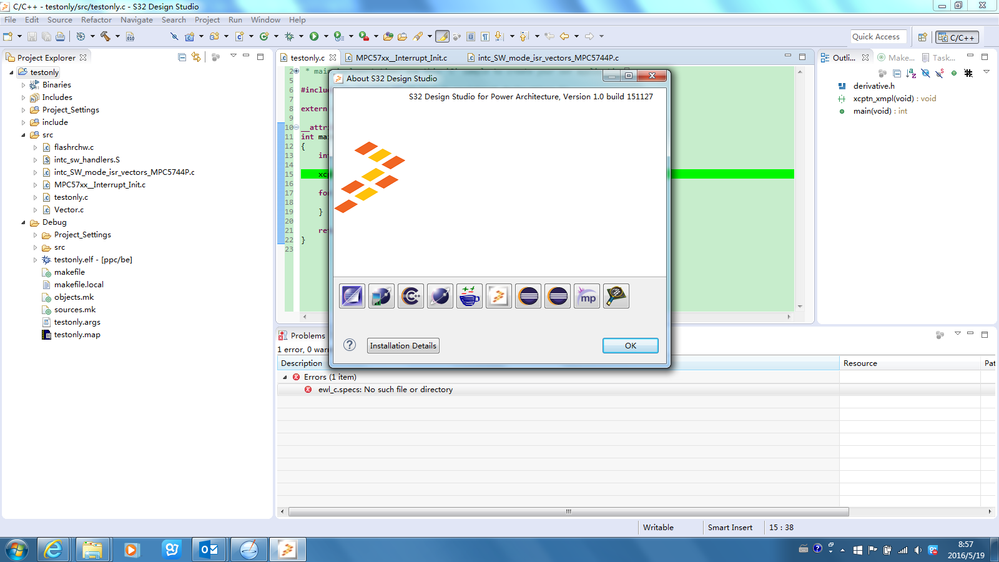Click the Back navigation yellow arrow
The height and width of the screenshot is (562, 999).
click(x=564, y=36)
